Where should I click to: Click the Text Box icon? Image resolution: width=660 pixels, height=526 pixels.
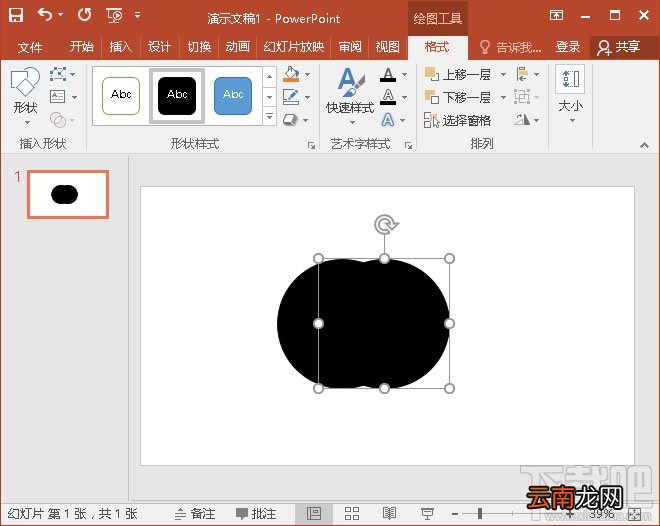tap(58, 97)
